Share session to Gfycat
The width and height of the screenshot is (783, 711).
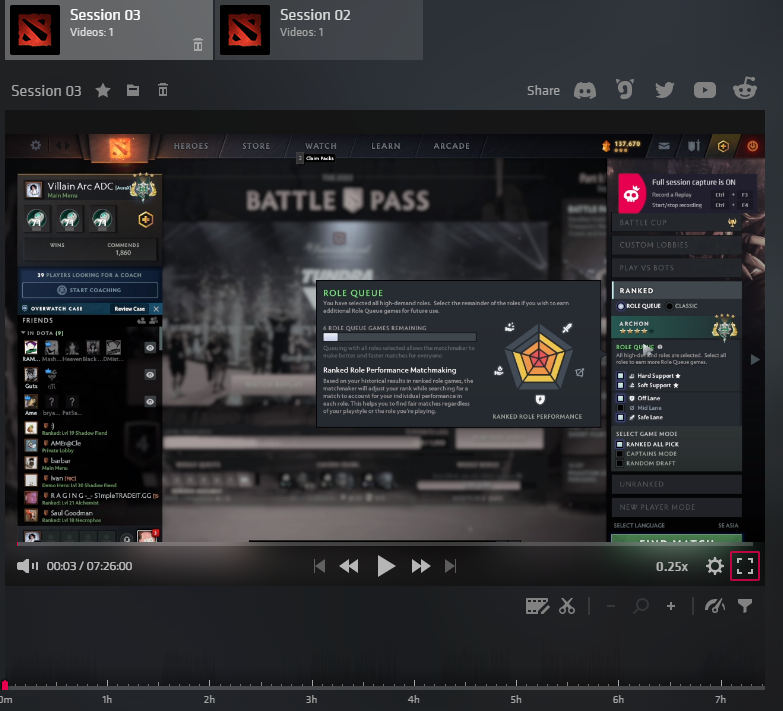625,90
